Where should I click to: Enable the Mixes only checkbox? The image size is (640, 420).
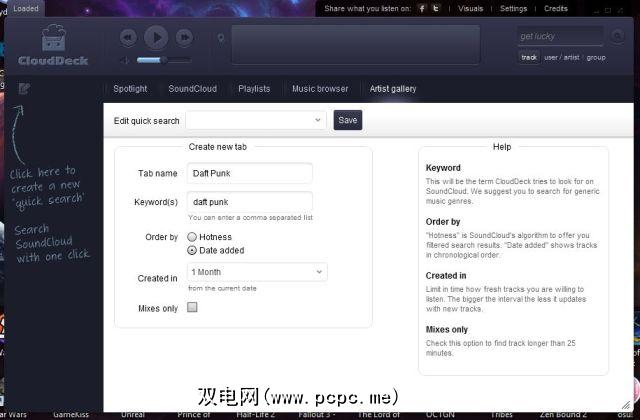pos(192,307)
